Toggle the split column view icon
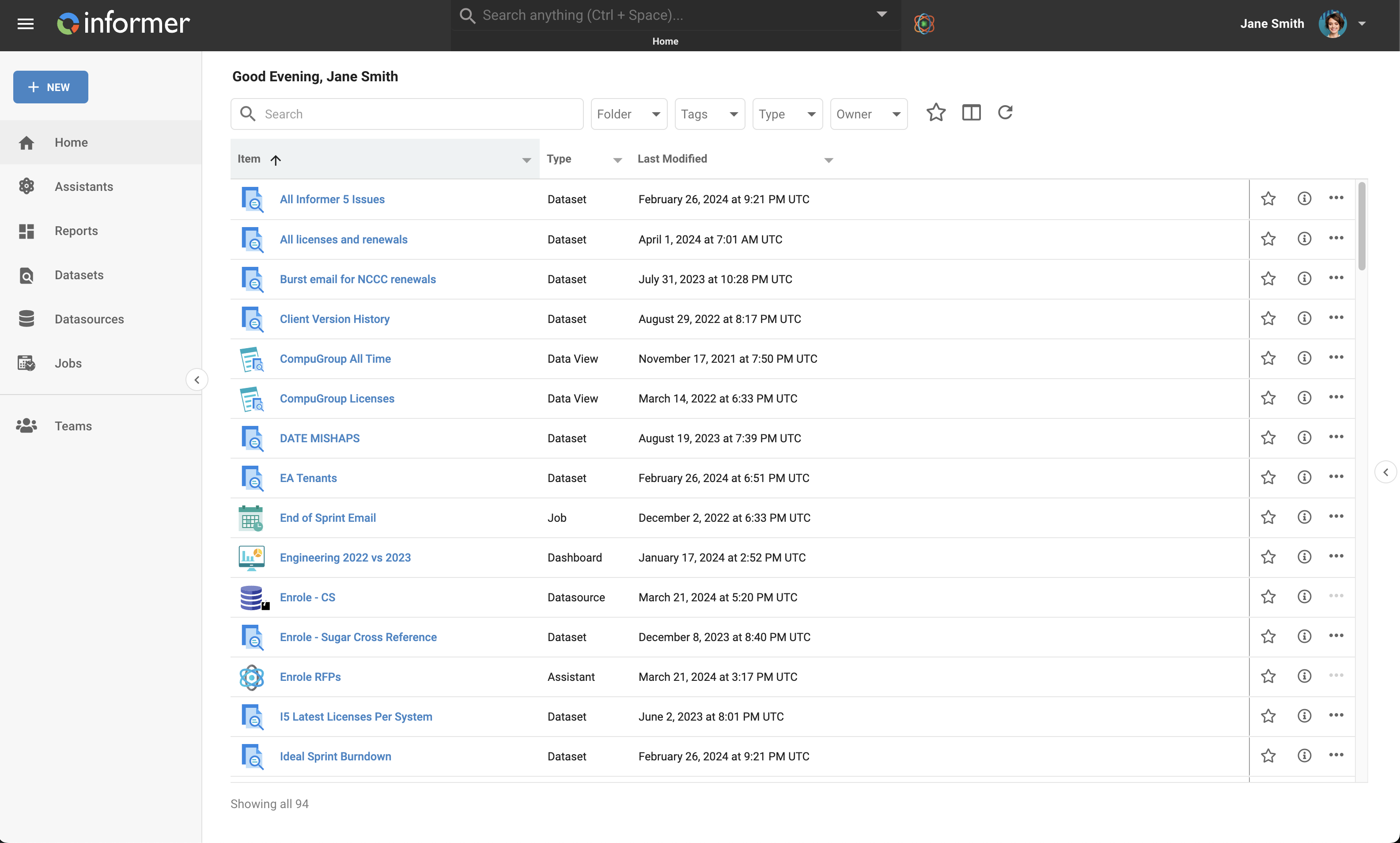Viewport: 1400px width, 843px height. point(971,113)
